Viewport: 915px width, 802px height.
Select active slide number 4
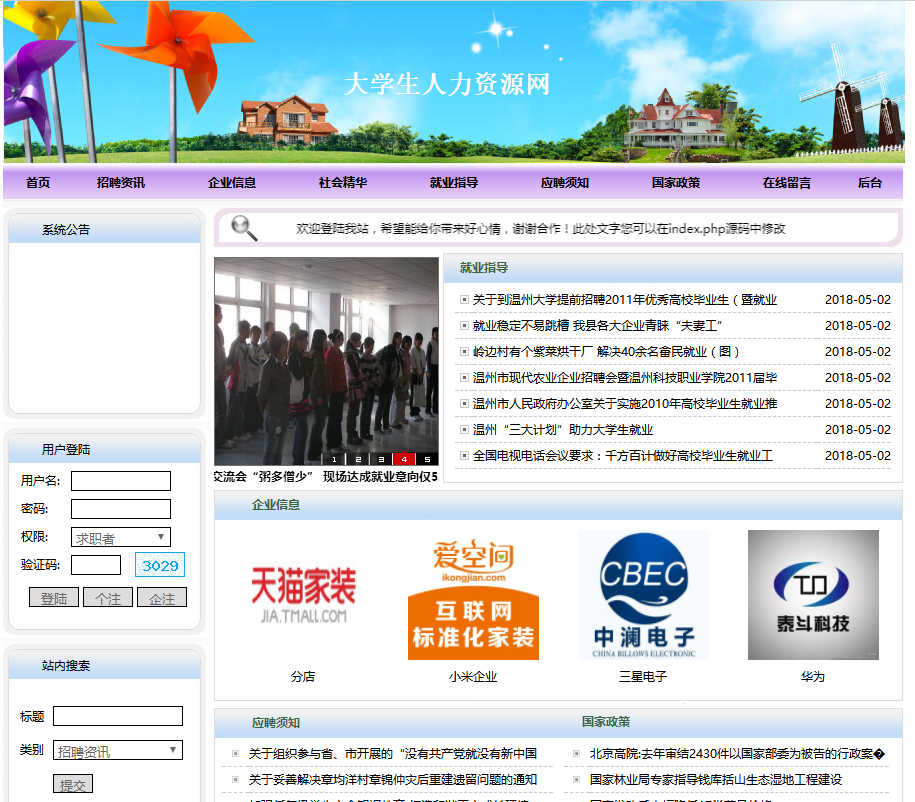click(x=404, y=459)
